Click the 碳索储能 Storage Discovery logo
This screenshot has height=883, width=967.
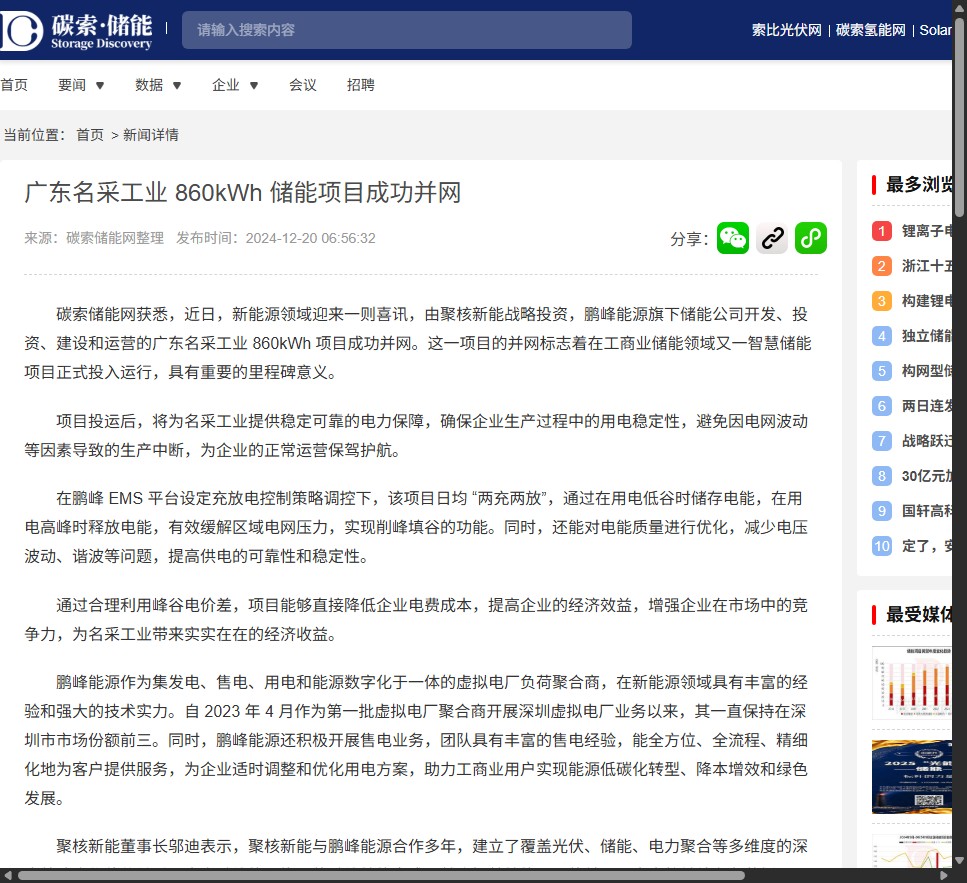[x=76, y=30]
